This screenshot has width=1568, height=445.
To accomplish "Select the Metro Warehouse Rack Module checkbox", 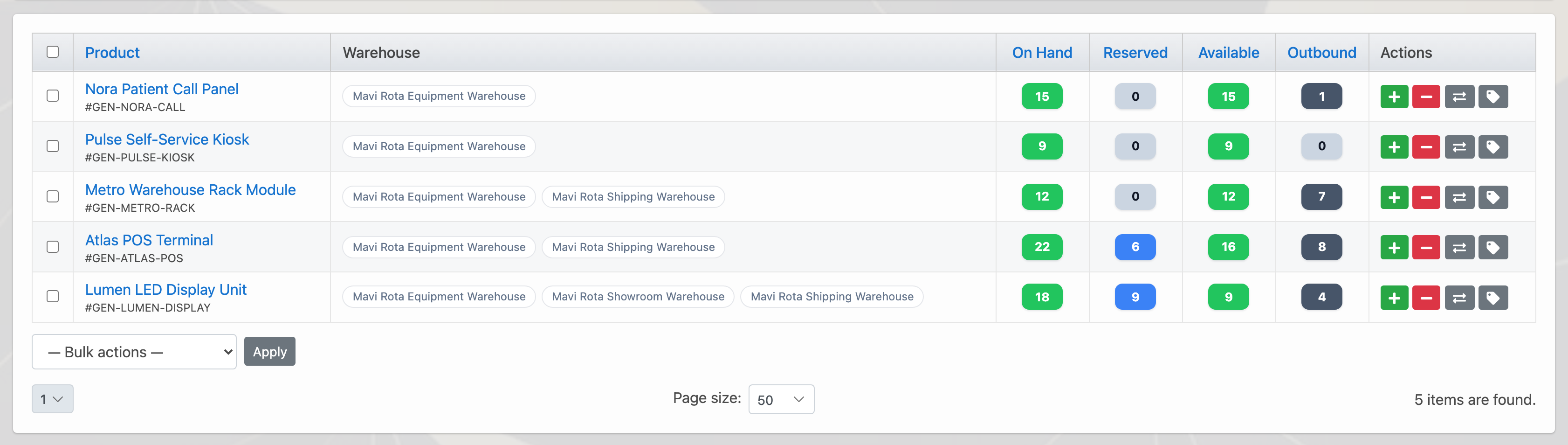I will (53, 197).
